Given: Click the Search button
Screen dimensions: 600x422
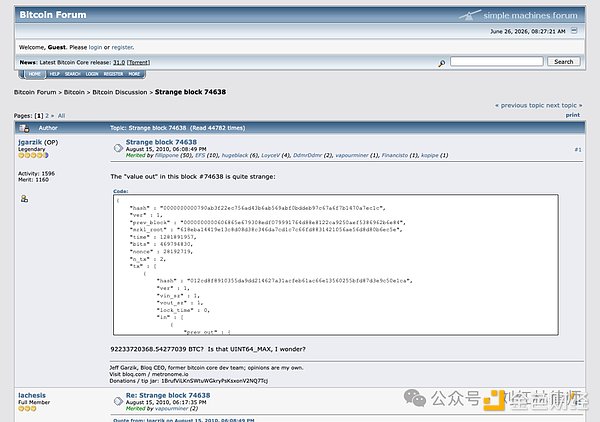Looking at the screenshot, I should 564,62.
